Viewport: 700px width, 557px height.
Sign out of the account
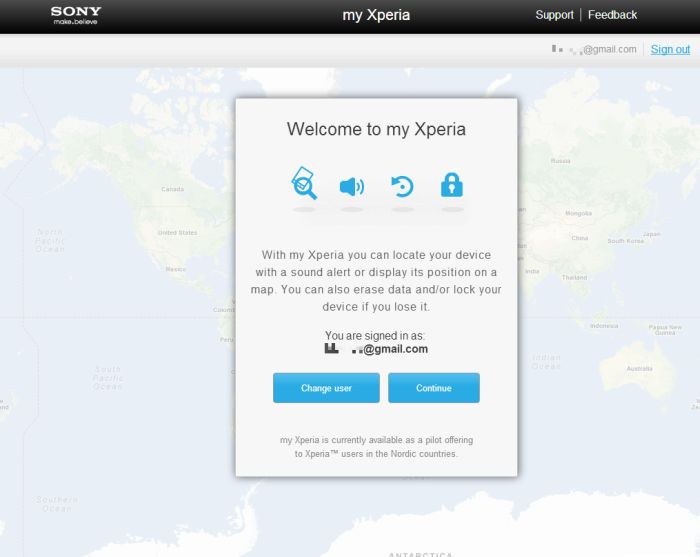pyautogui.click(x=670, y=49)
